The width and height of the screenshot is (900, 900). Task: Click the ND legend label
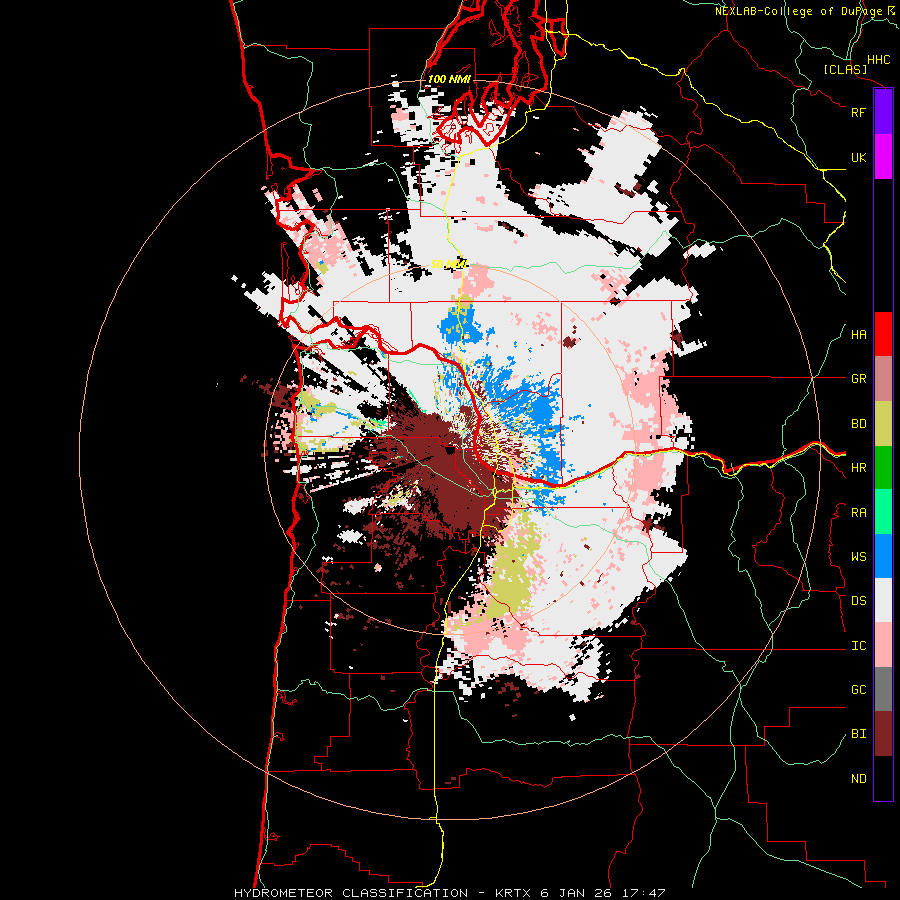858,779
